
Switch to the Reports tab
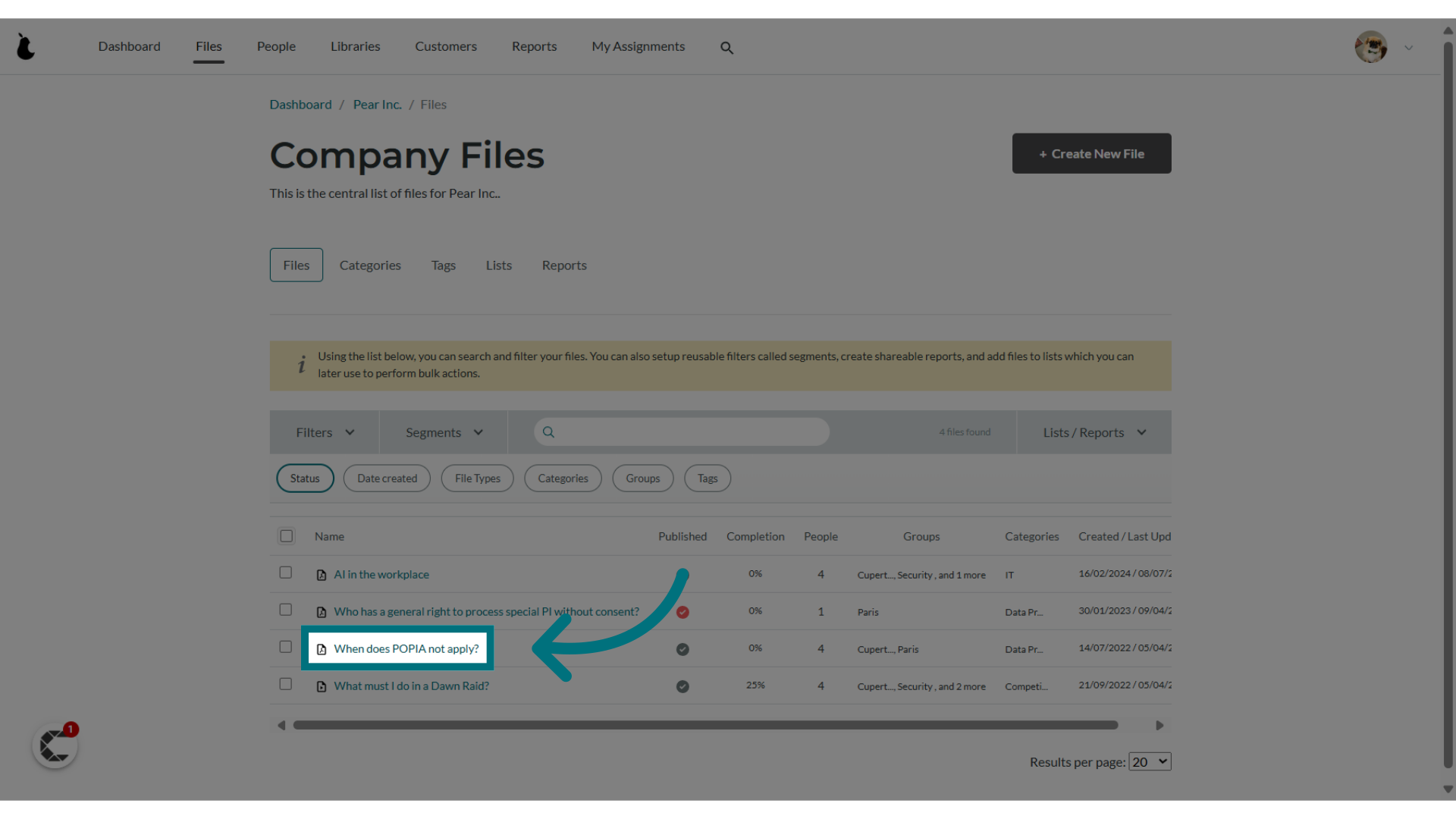[x=564, y=264]
